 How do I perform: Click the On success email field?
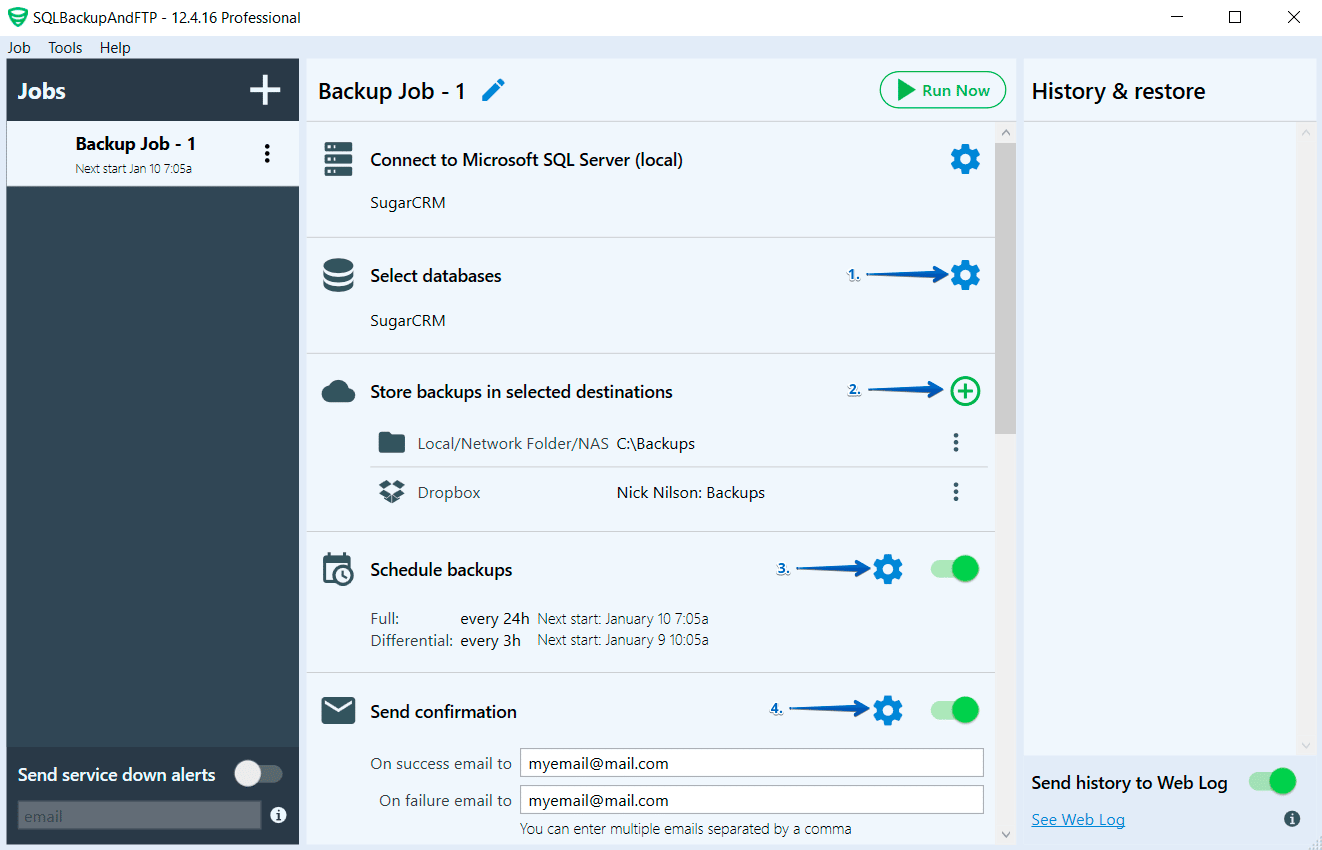751,763
